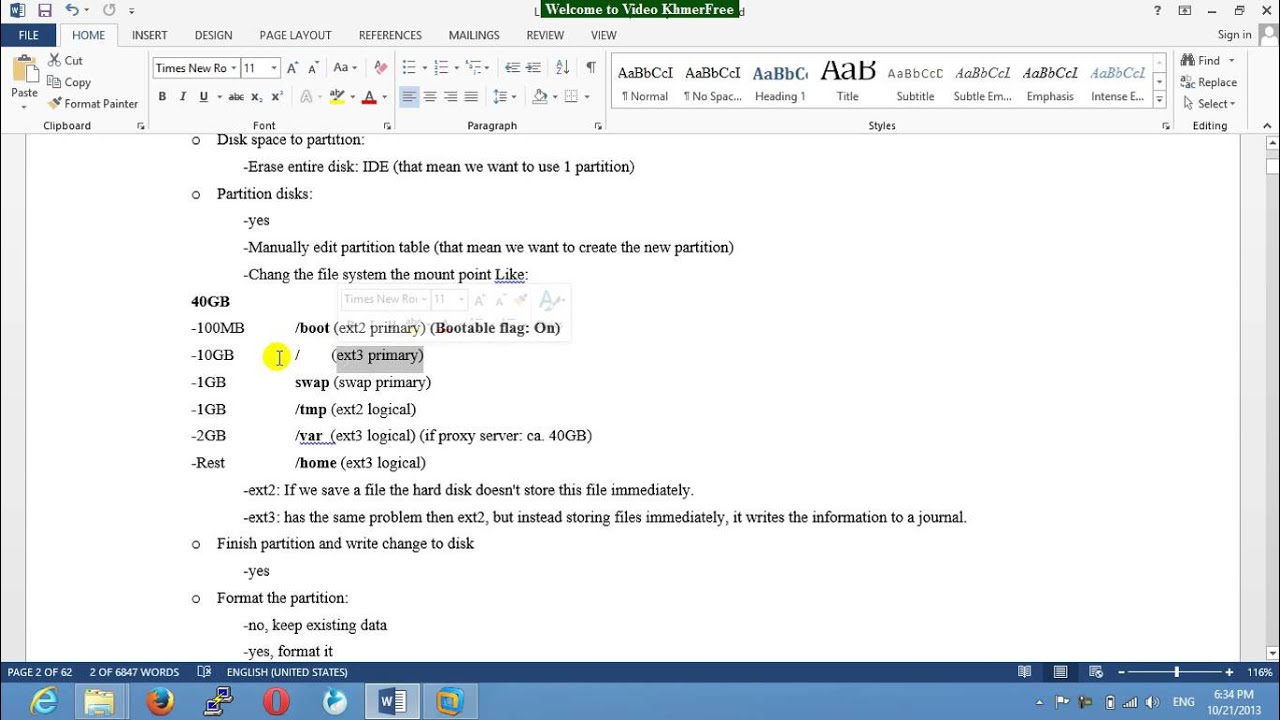The height and width of the screenshot is (720, 1280).
Task: Toggle left text alignment
Action: [x=409, y=97]
